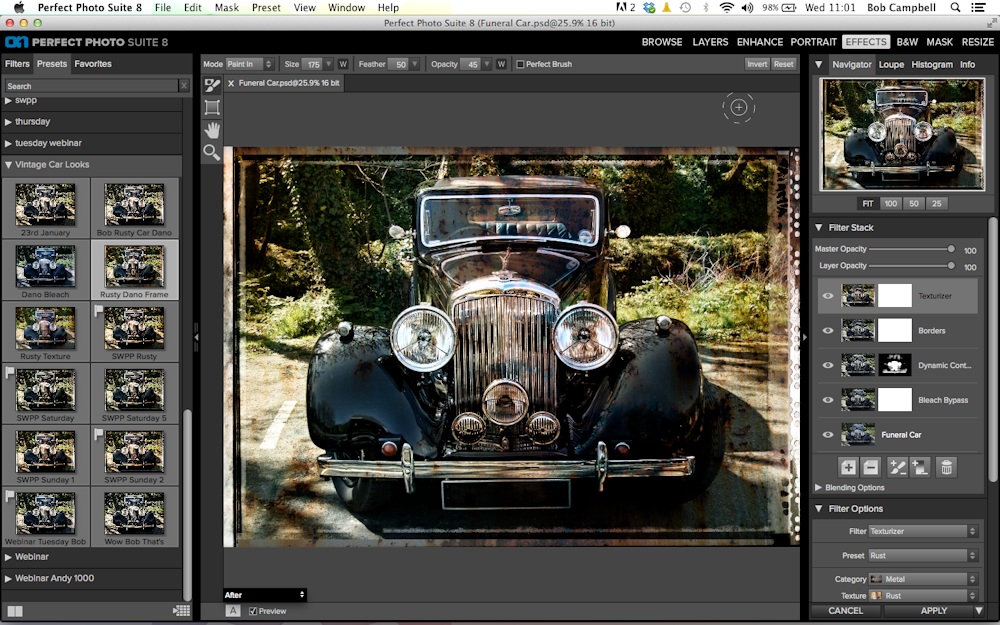Click the remove filter layer icon
Viewport: 1000px width, 625px height.
[x=871, y=467]
